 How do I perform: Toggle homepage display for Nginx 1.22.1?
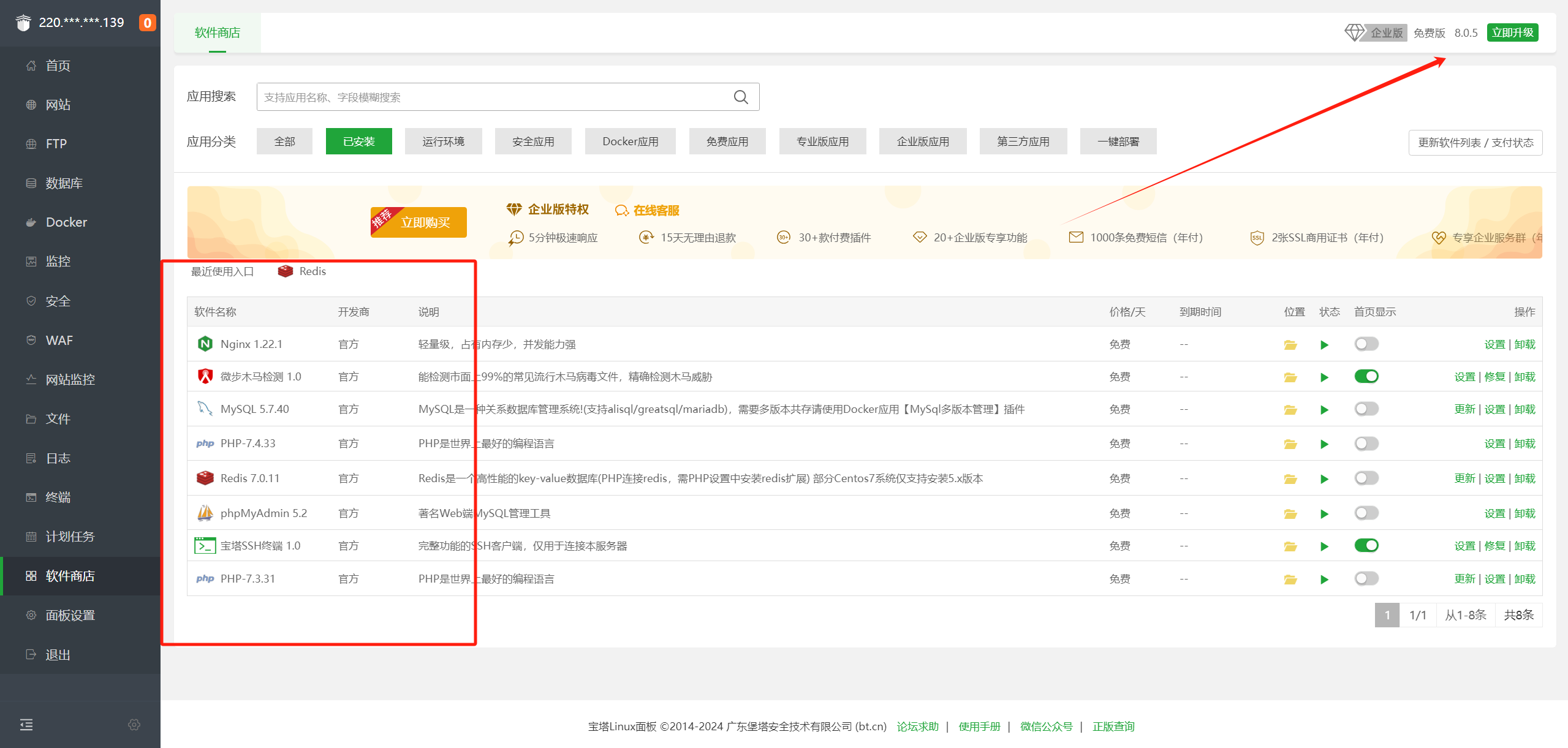pyautogui.click(x=1366, y=344)
